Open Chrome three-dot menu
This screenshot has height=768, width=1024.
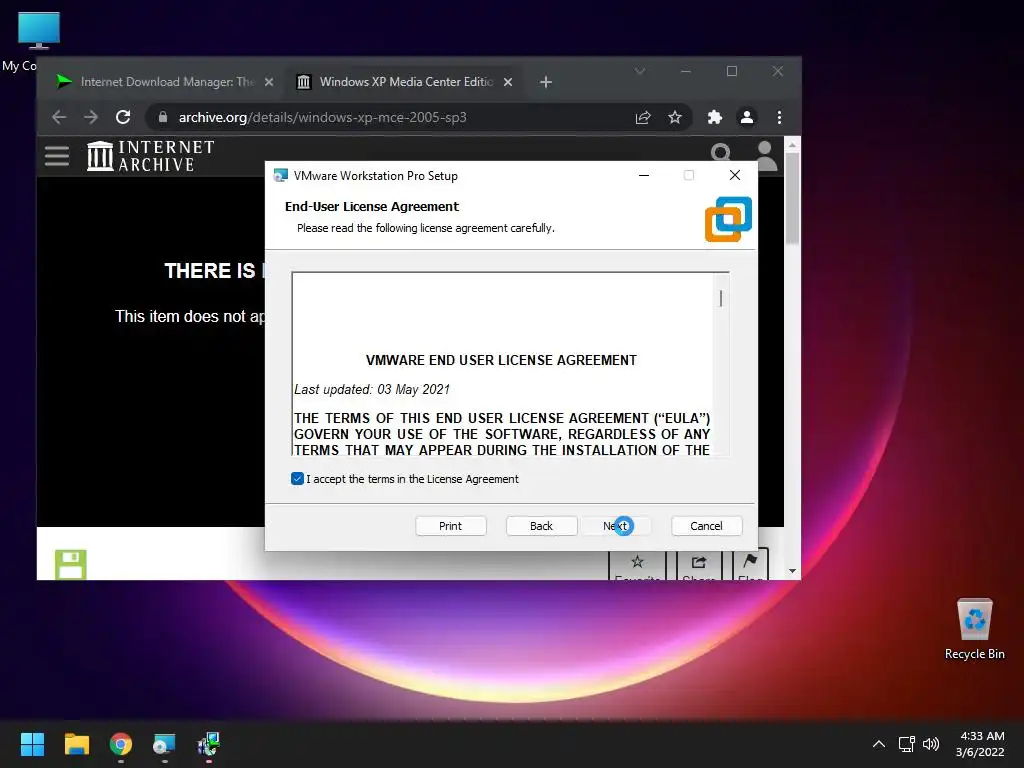coord(779,117)
